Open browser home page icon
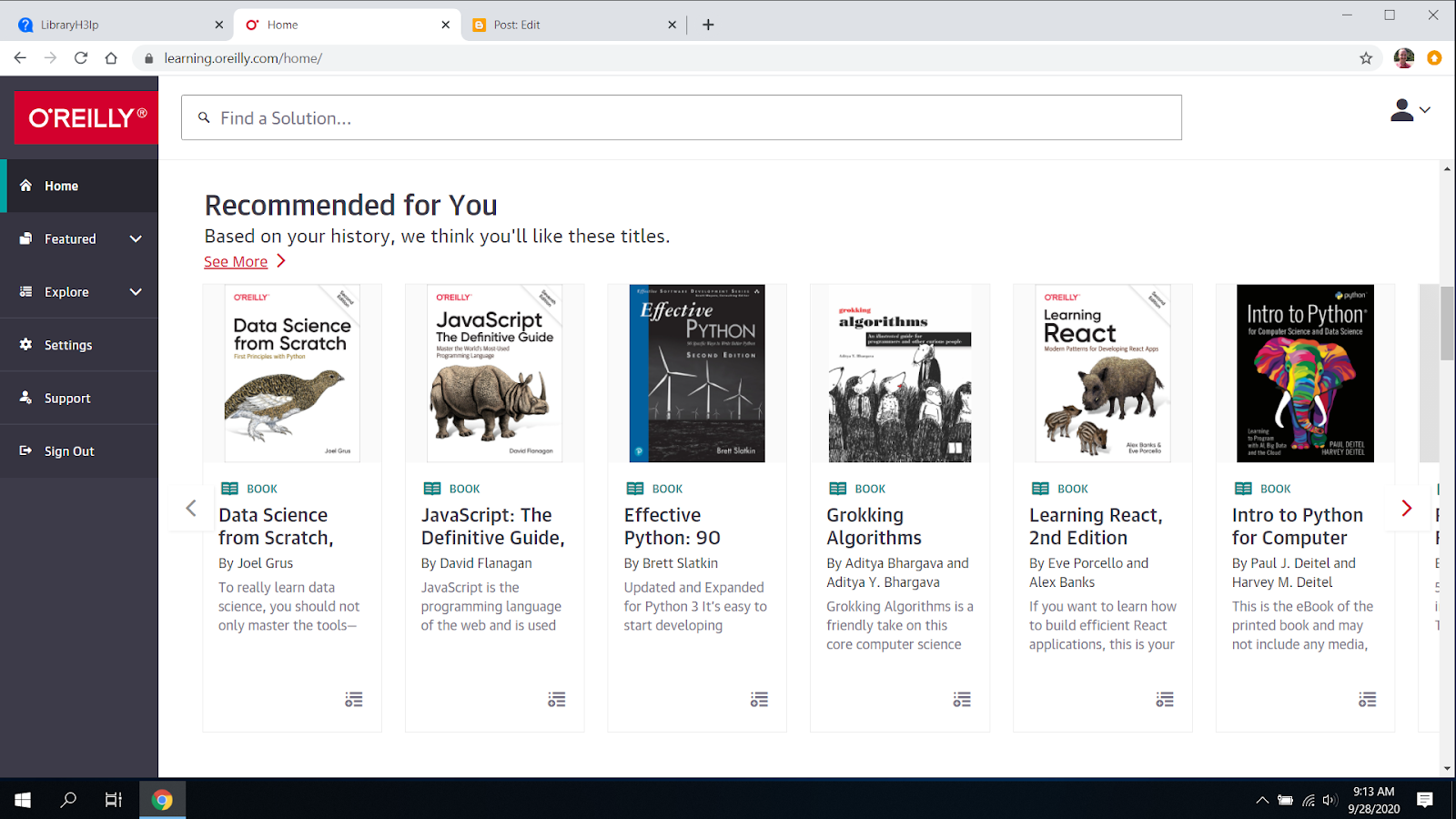 pyautogui.click(x=111, y=58)
